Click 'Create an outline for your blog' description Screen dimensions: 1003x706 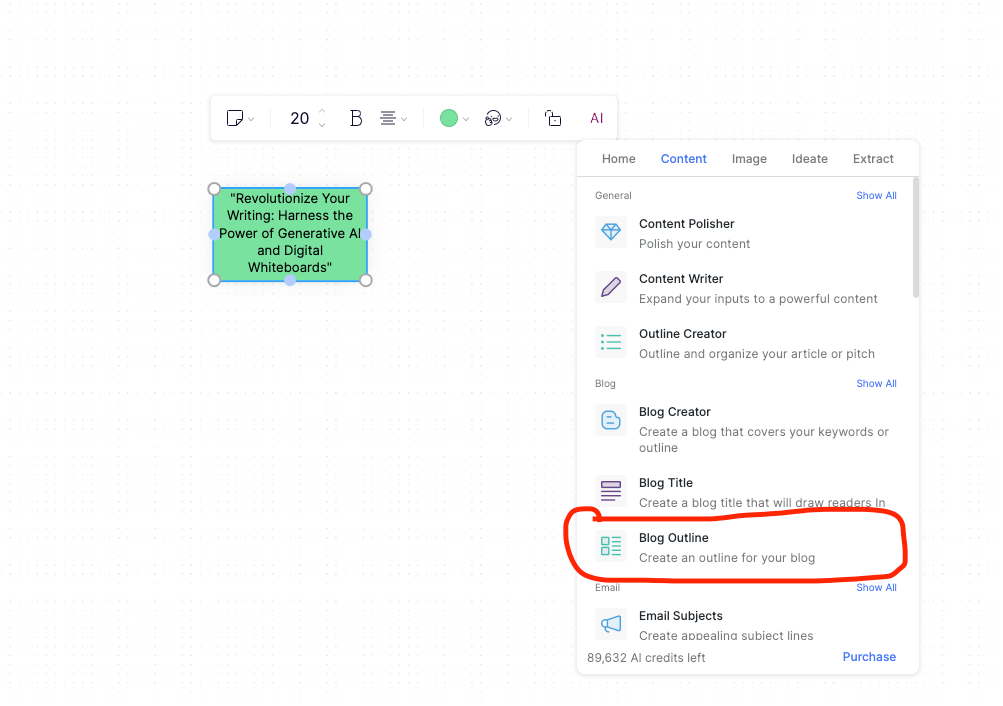pos(727,558)
